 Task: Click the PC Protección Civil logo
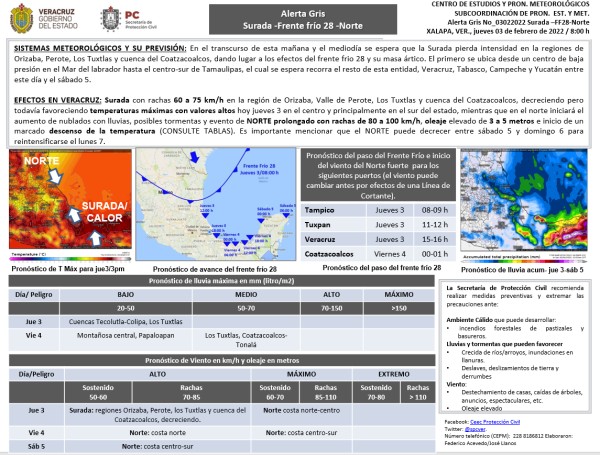(126, 19)
